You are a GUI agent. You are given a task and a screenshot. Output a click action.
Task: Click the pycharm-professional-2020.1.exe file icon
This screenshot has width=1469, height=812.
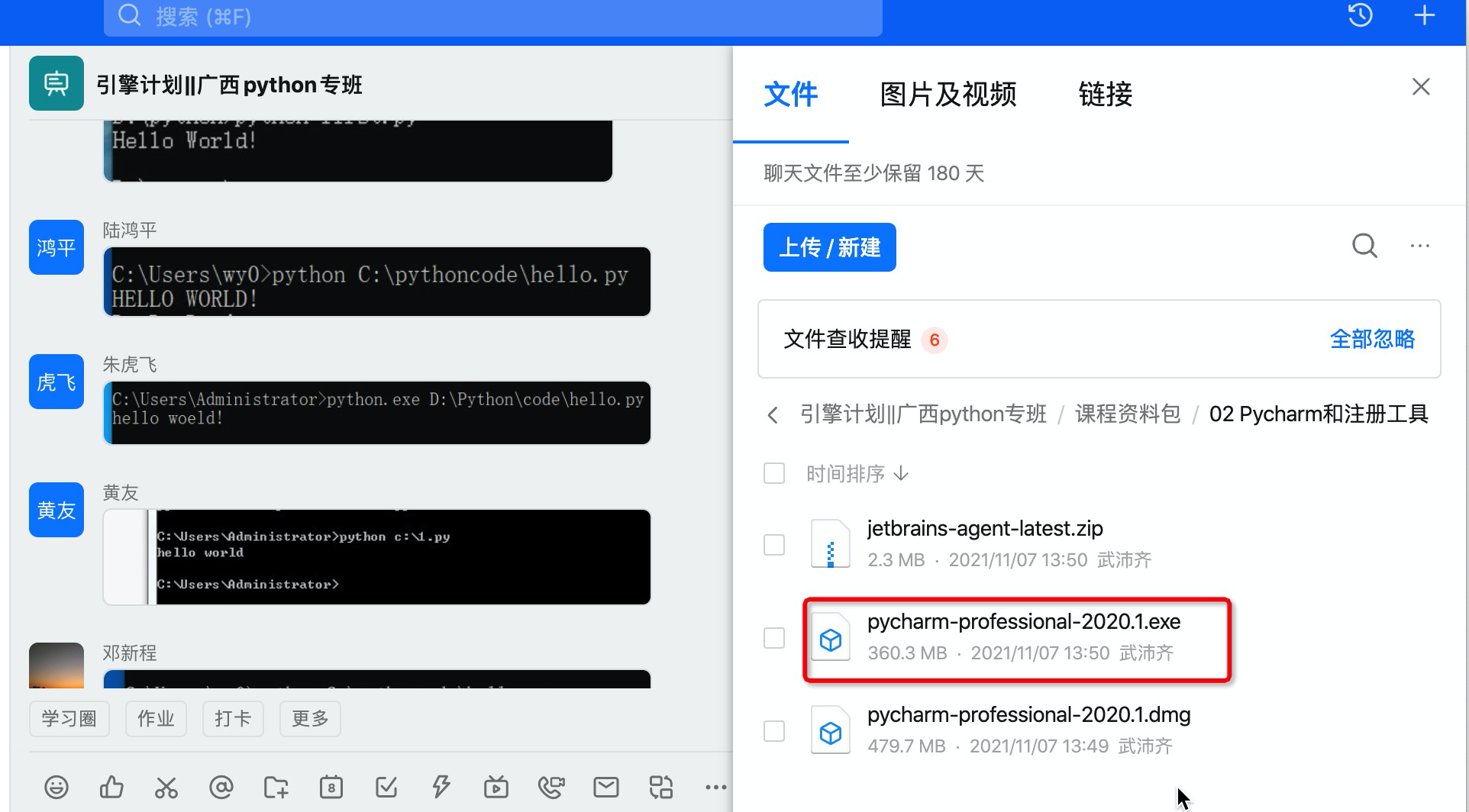pyautogui.click(x=831, y=638)
